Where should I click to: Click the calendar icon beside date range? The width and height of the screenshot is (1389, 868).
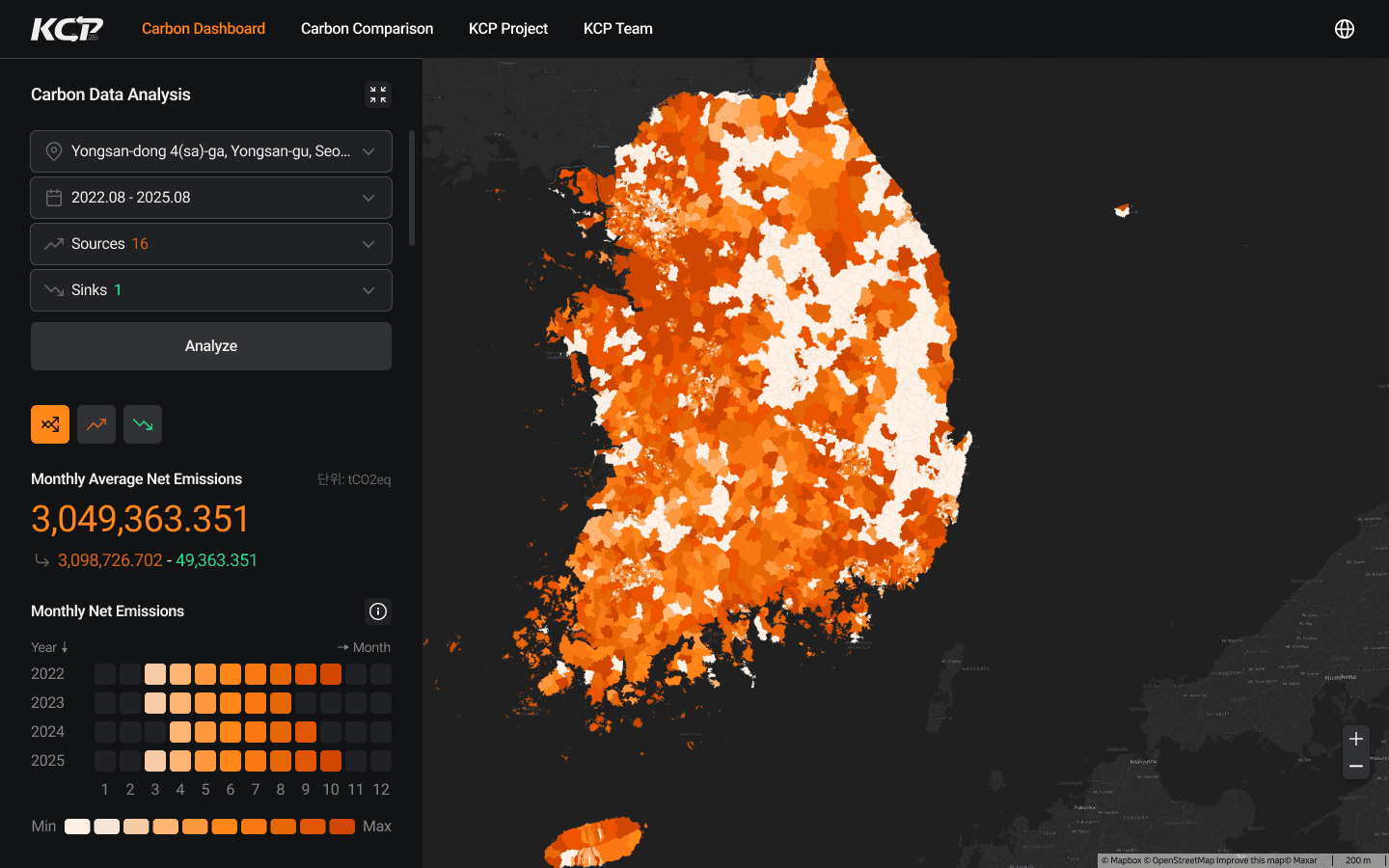coord(54,198)
